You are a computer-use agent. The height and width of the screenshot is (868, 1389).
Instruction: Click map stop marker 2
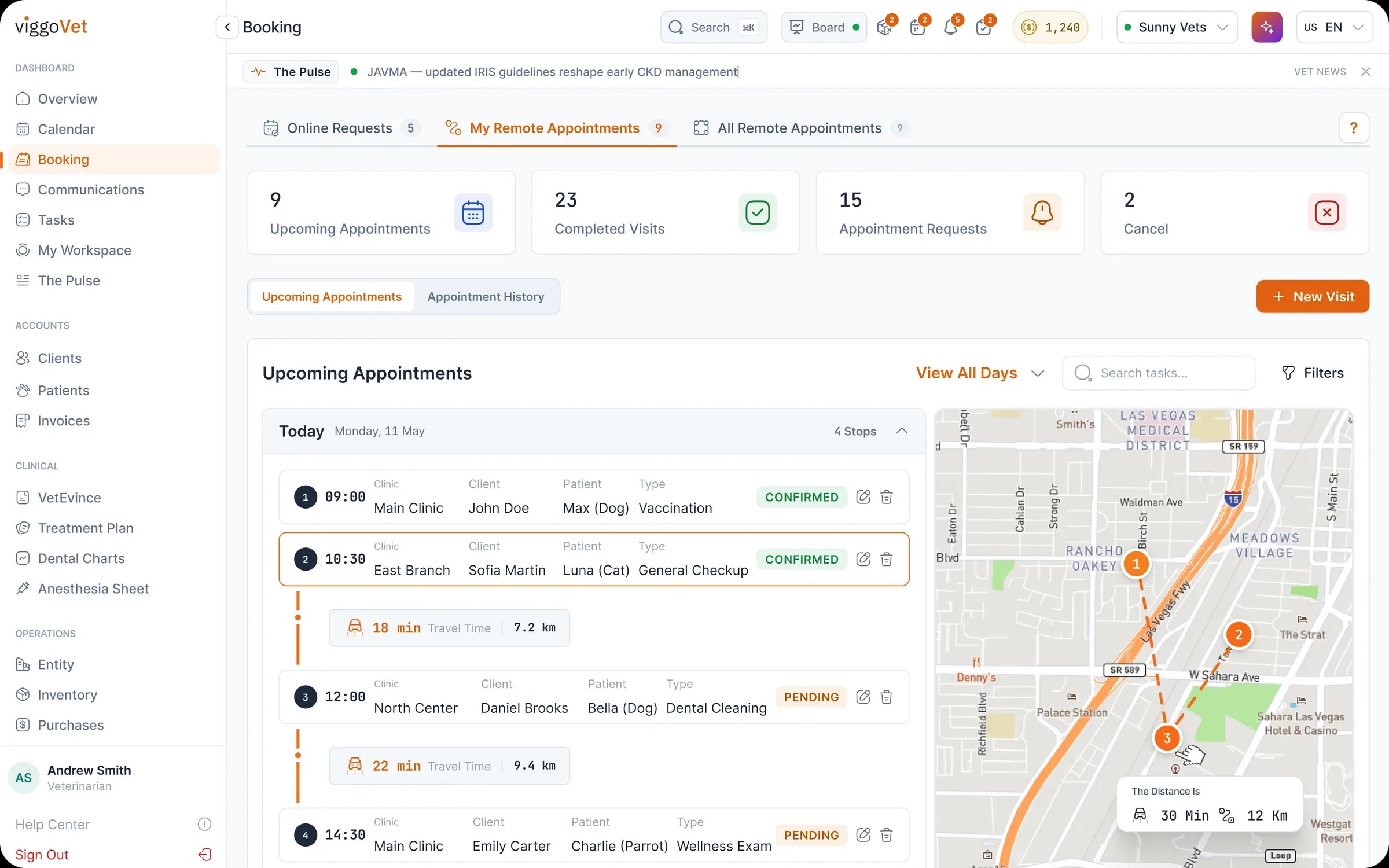point(1239,635)
